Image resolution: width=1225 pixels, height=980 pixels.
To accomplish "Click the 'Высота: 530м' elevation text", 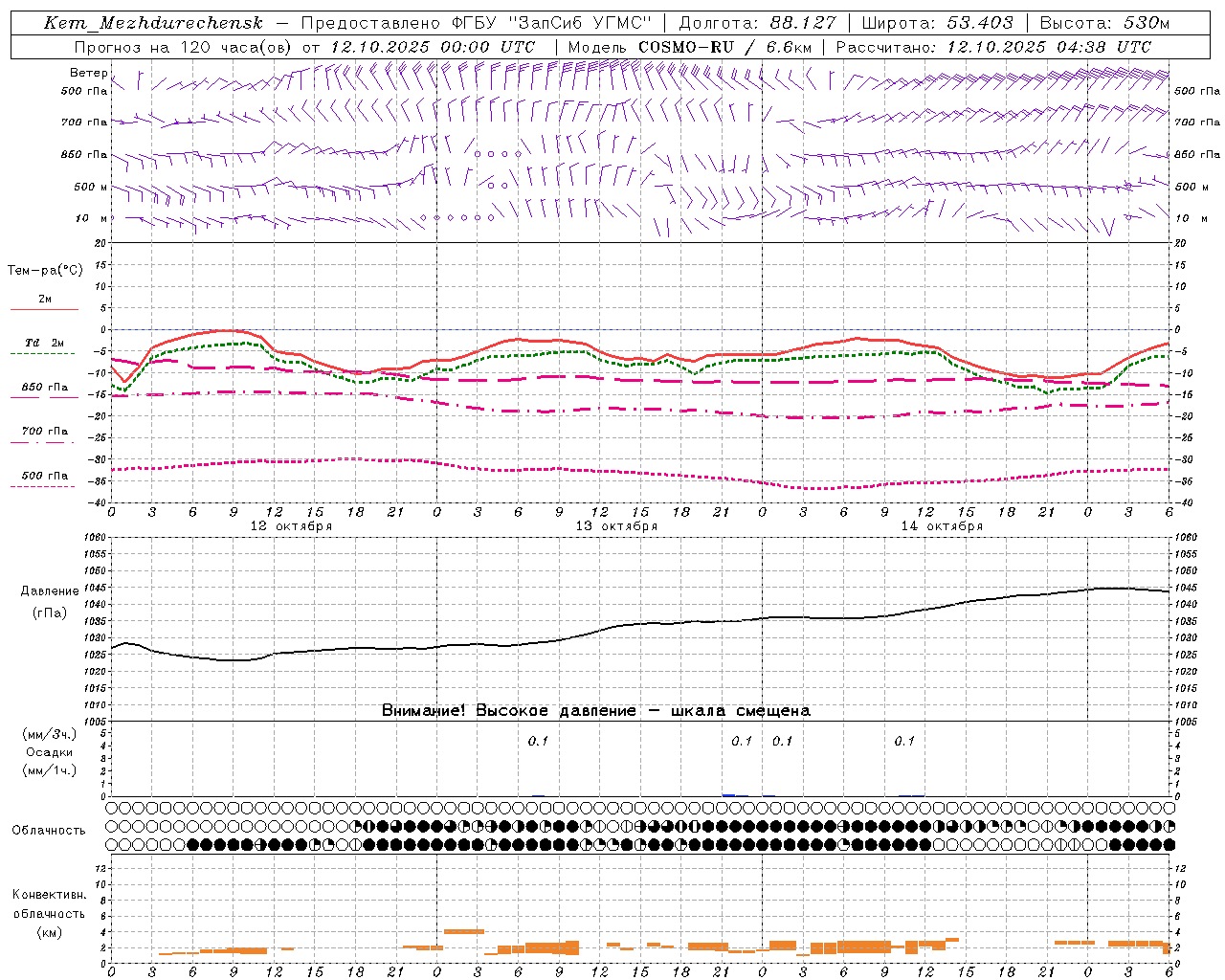I will 1104,23.
